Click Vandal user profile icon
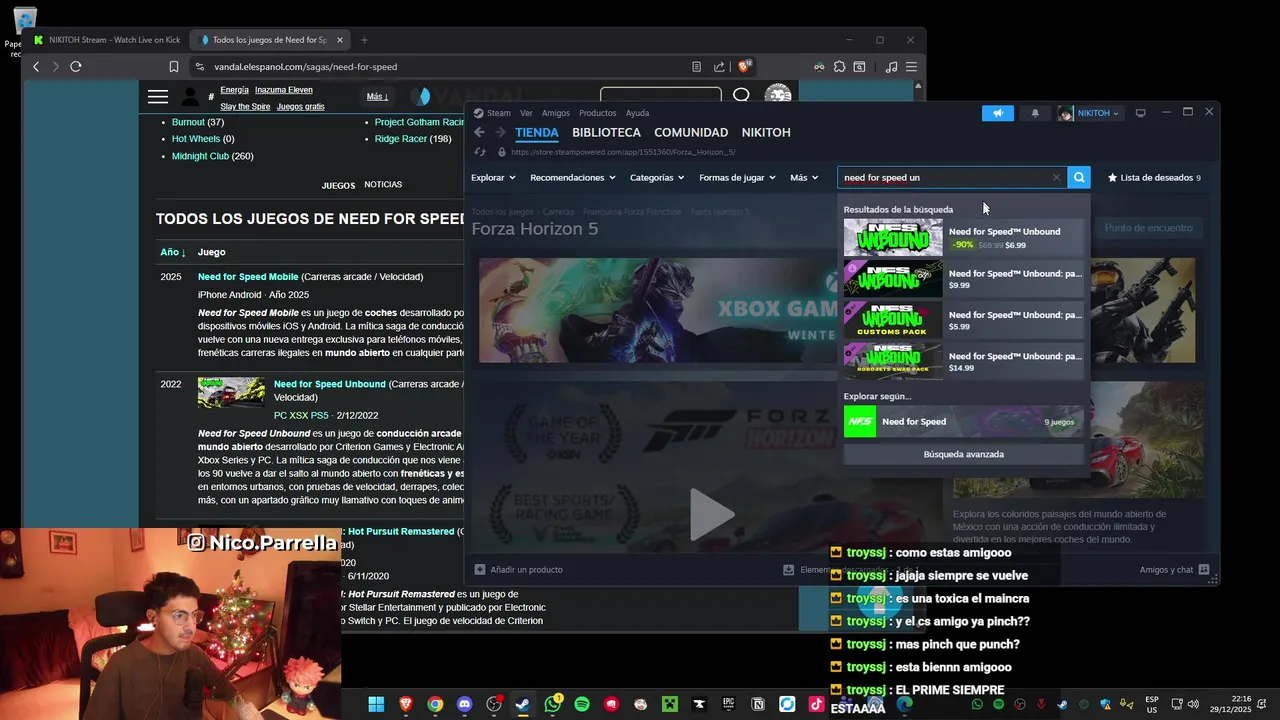Viewport: 1280px width, 720px height. 190,97
